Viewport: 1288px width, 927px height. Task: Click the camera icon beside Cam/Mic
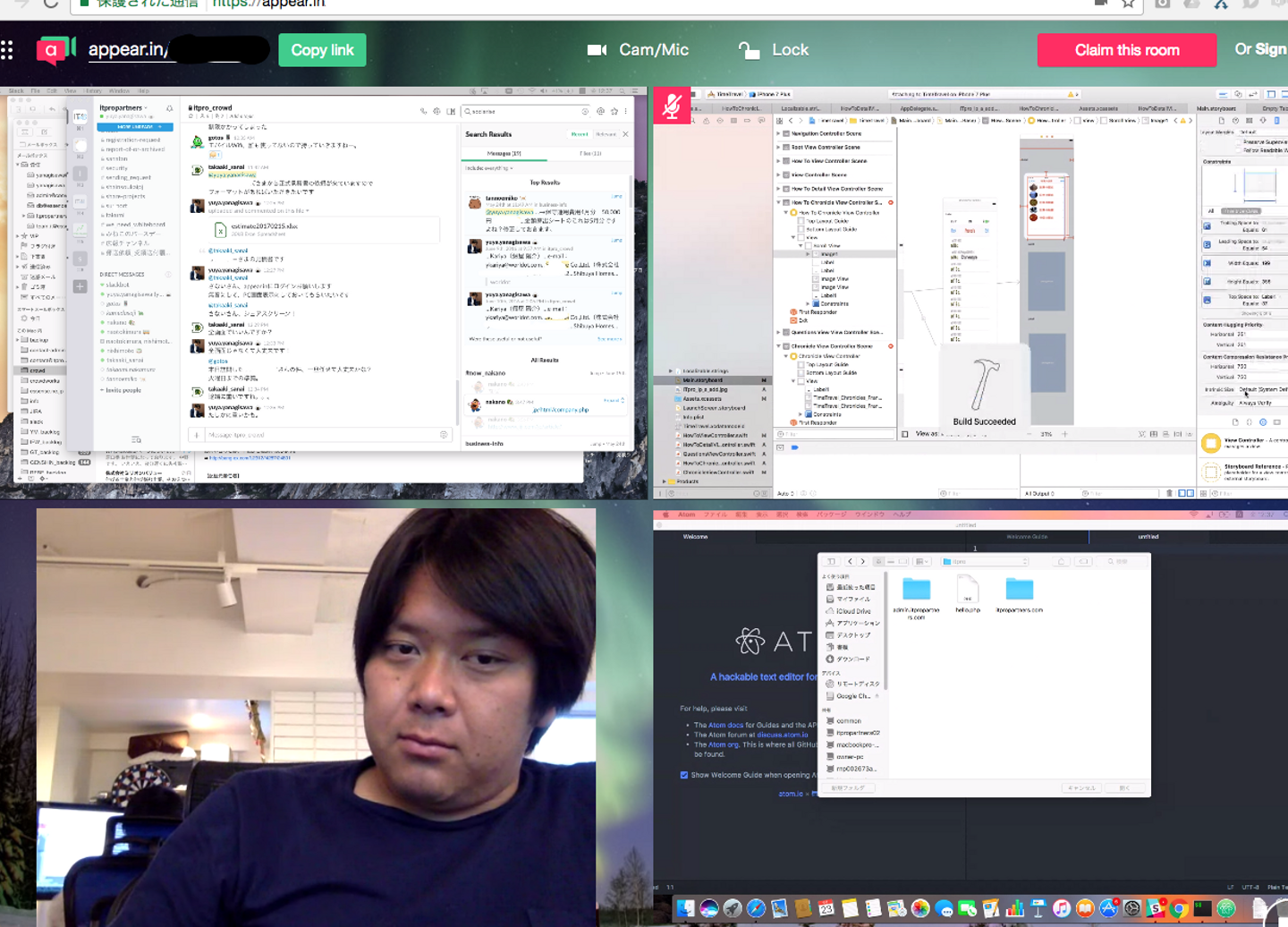point(597,50)
